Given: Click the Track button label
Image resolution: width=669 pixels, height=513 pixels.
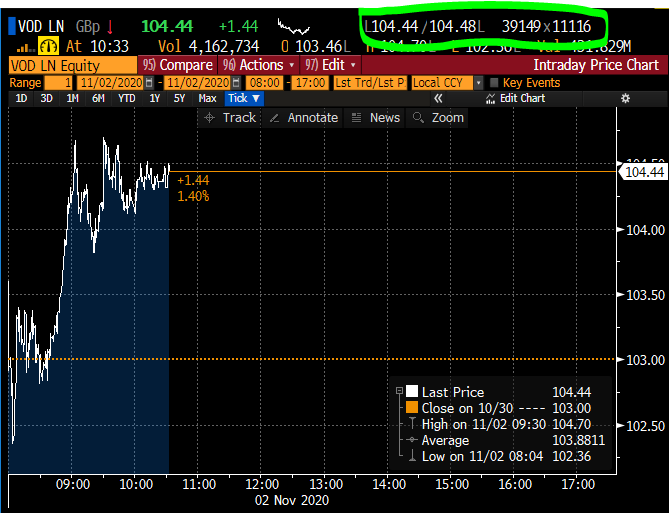Looking at the screenshot, I should pos(239,118).
